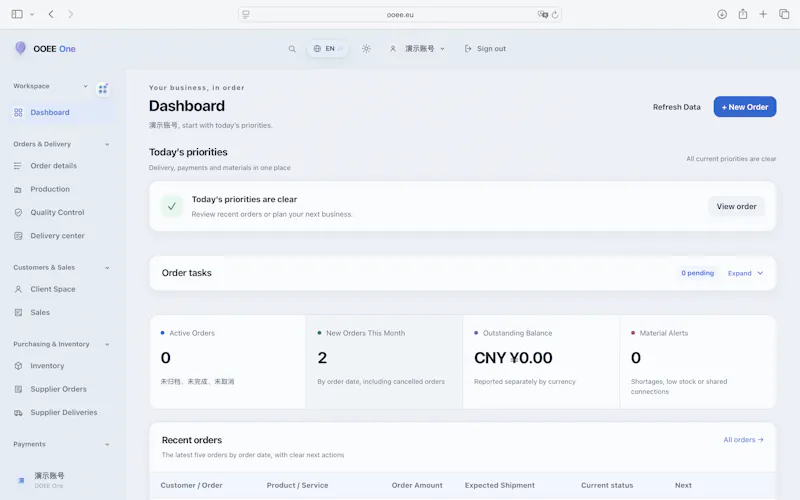Image resolution: width=800 pixels, height=500 pixels.
Task: Expand the Order tasks panel
Action: pyautogui.click(x=745, y=273)
